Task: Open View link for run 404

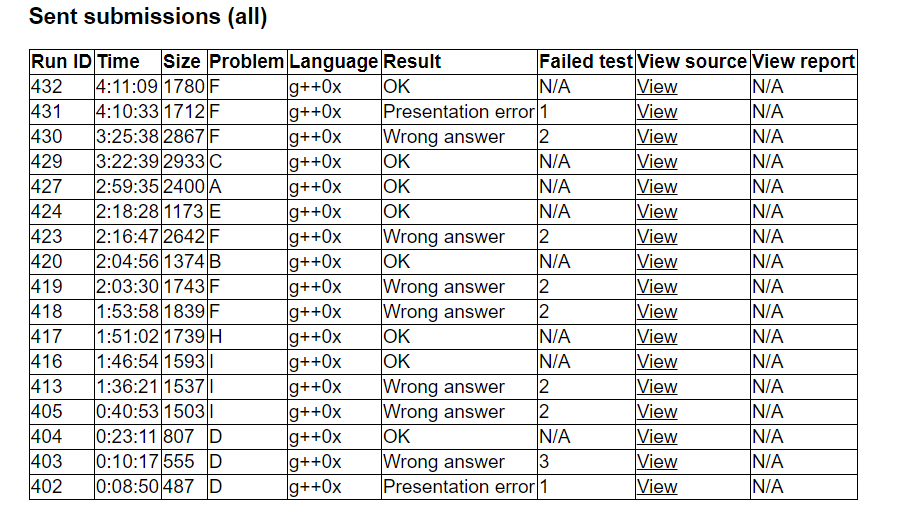Action: click(x=657, y=437)
